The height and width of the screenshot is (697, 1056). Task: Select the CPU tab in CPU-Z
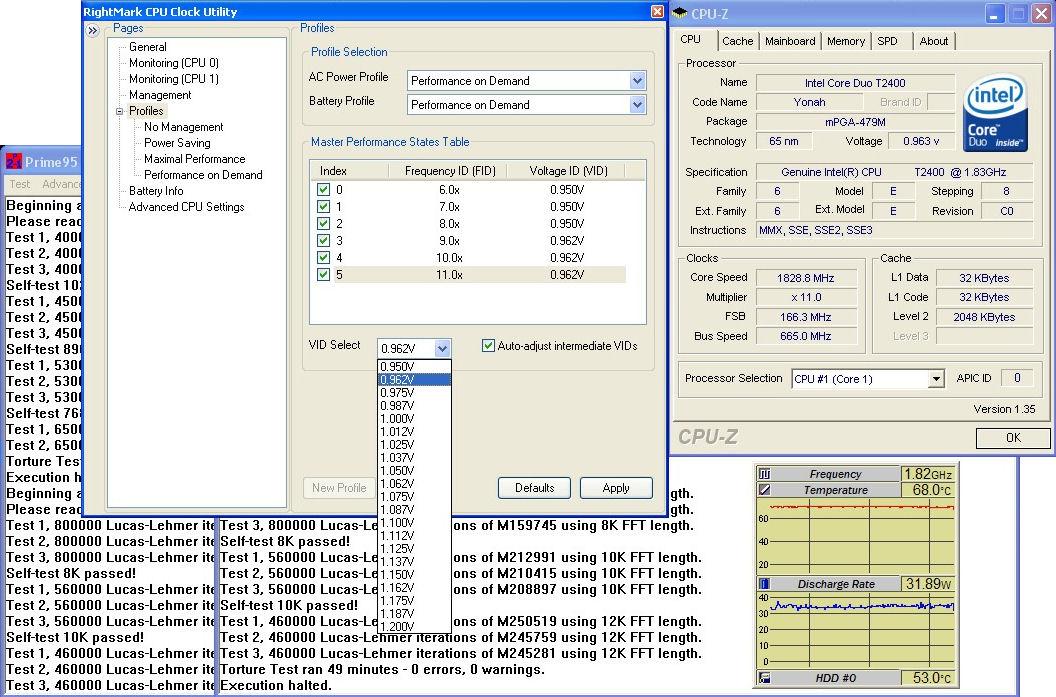pyautogui.click(x=690, y=39)
